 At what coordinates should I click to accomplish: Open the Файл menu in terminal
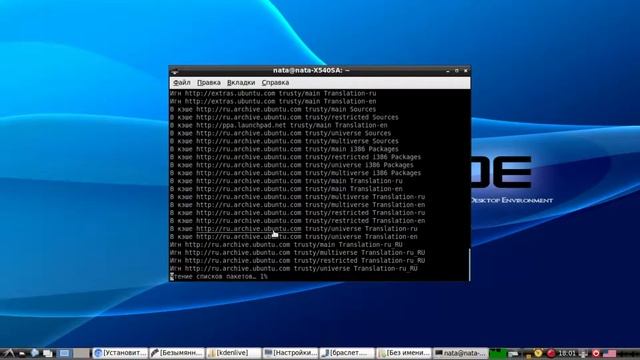182,82
